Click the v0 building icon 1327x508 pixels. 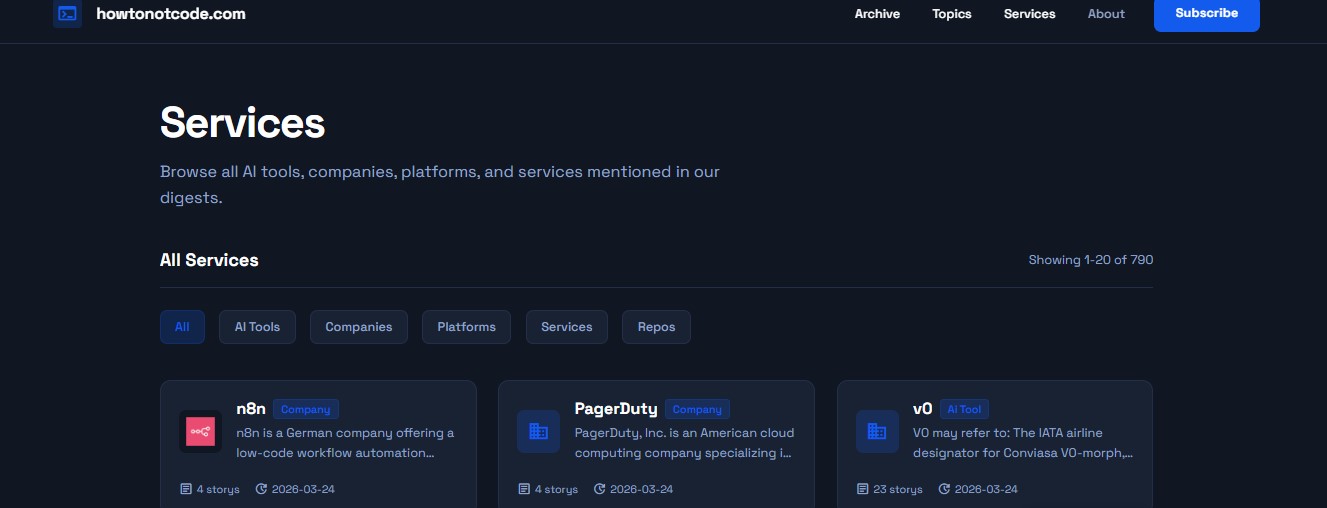pos(877,431)
